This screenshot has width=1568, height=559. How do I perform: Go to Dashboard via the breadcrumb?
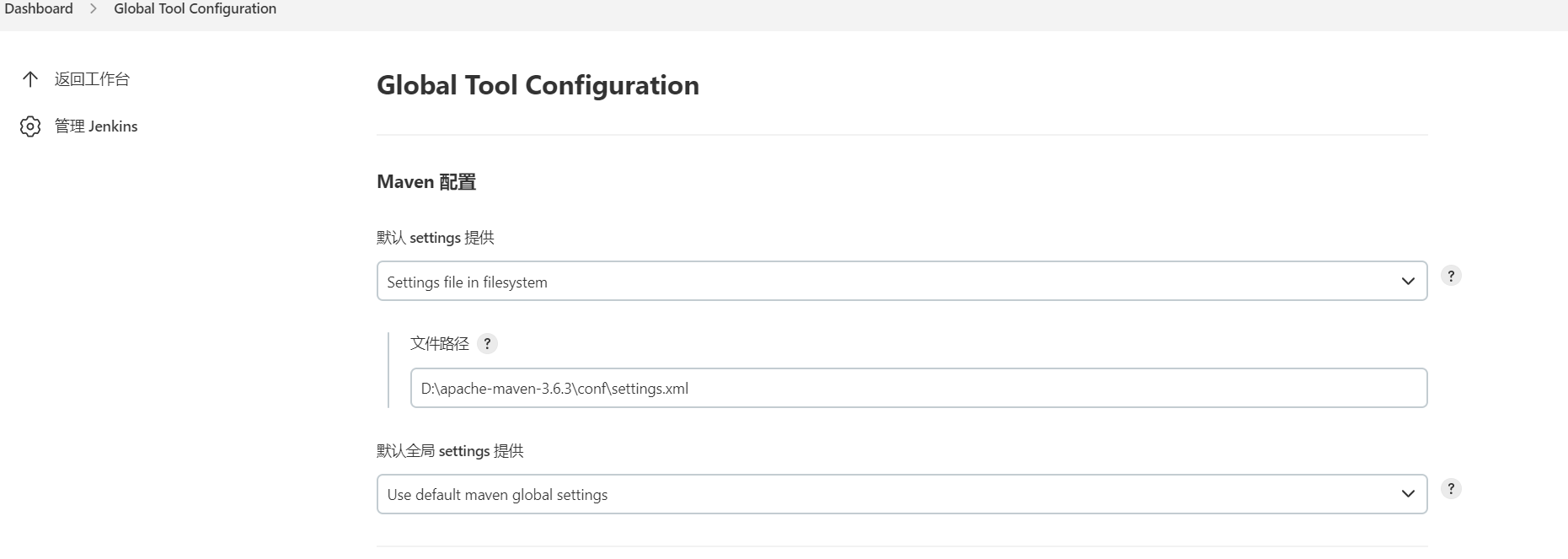pyautogui.click(x=39, y=8)
